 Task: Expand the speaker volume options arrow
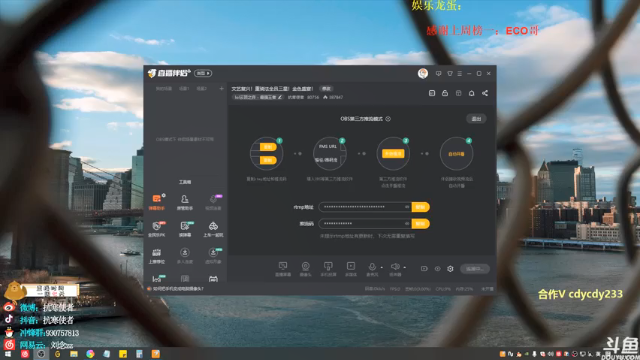pos(404,267)
